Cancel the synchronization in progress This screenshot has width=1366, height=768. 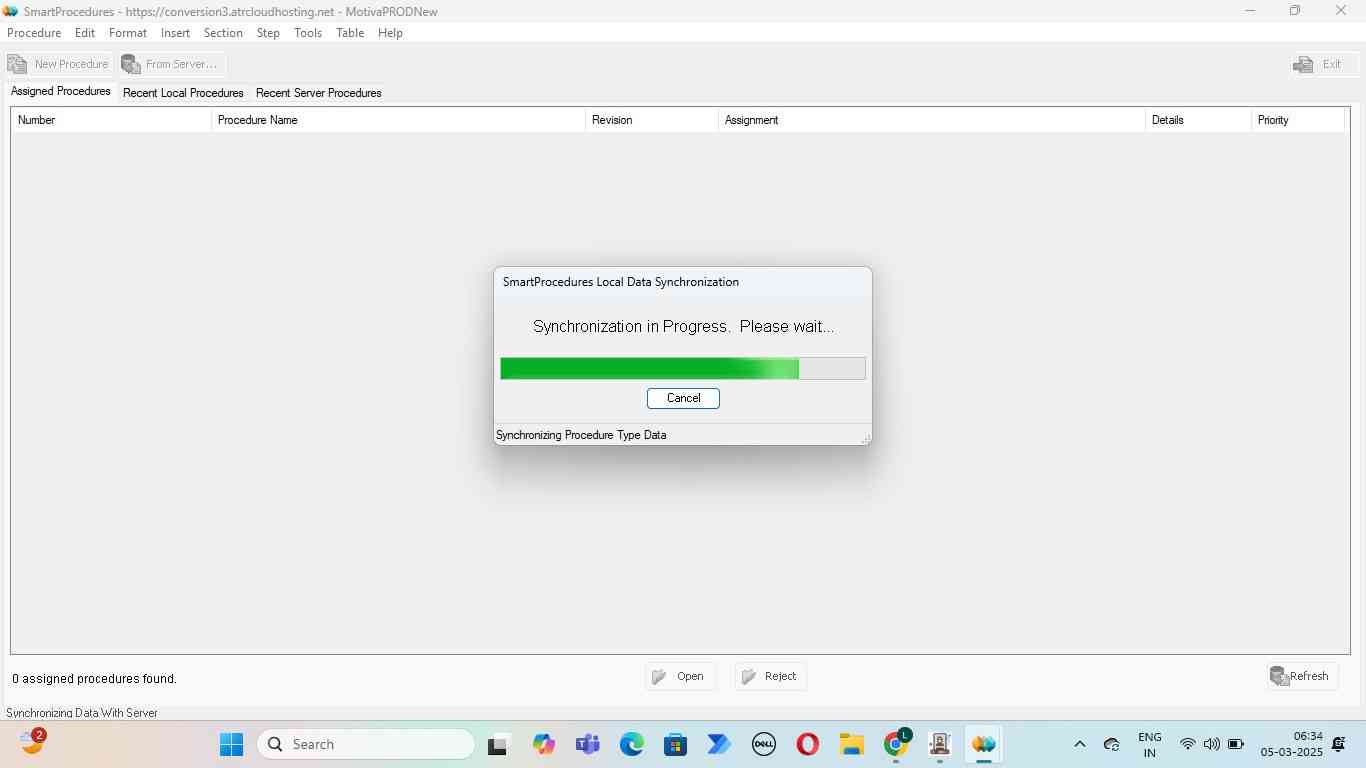pyautogui.click(x=683, y=398)
